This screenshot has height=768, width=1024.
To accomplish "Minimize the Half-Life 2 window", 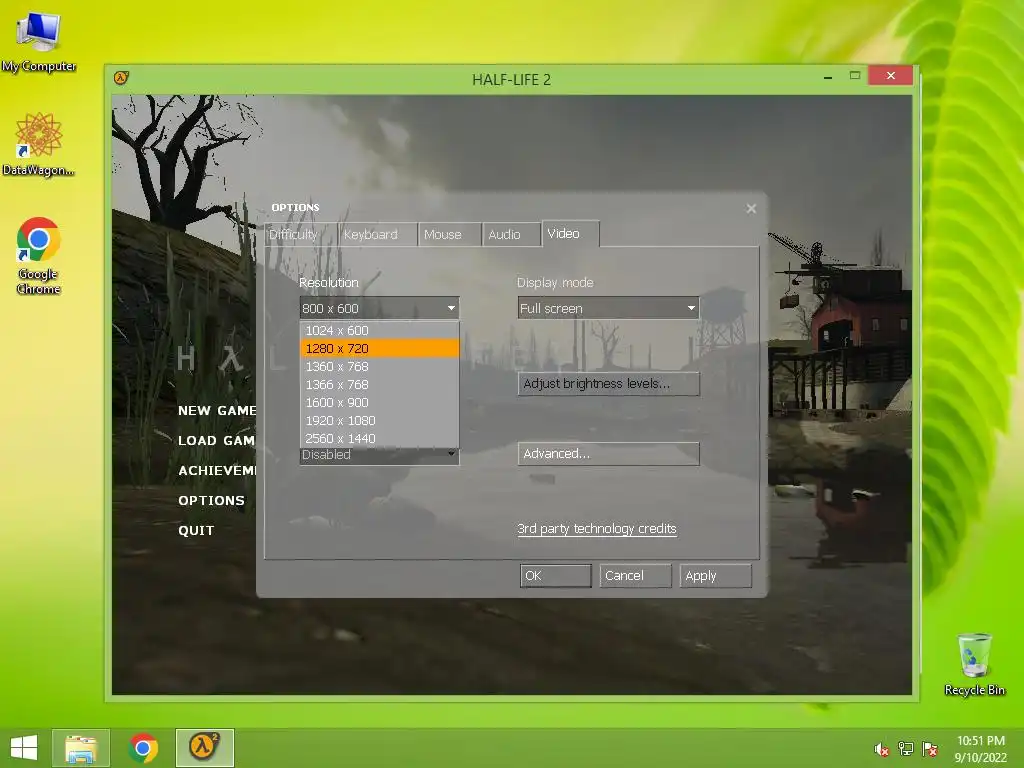I will tap(828, 77).
